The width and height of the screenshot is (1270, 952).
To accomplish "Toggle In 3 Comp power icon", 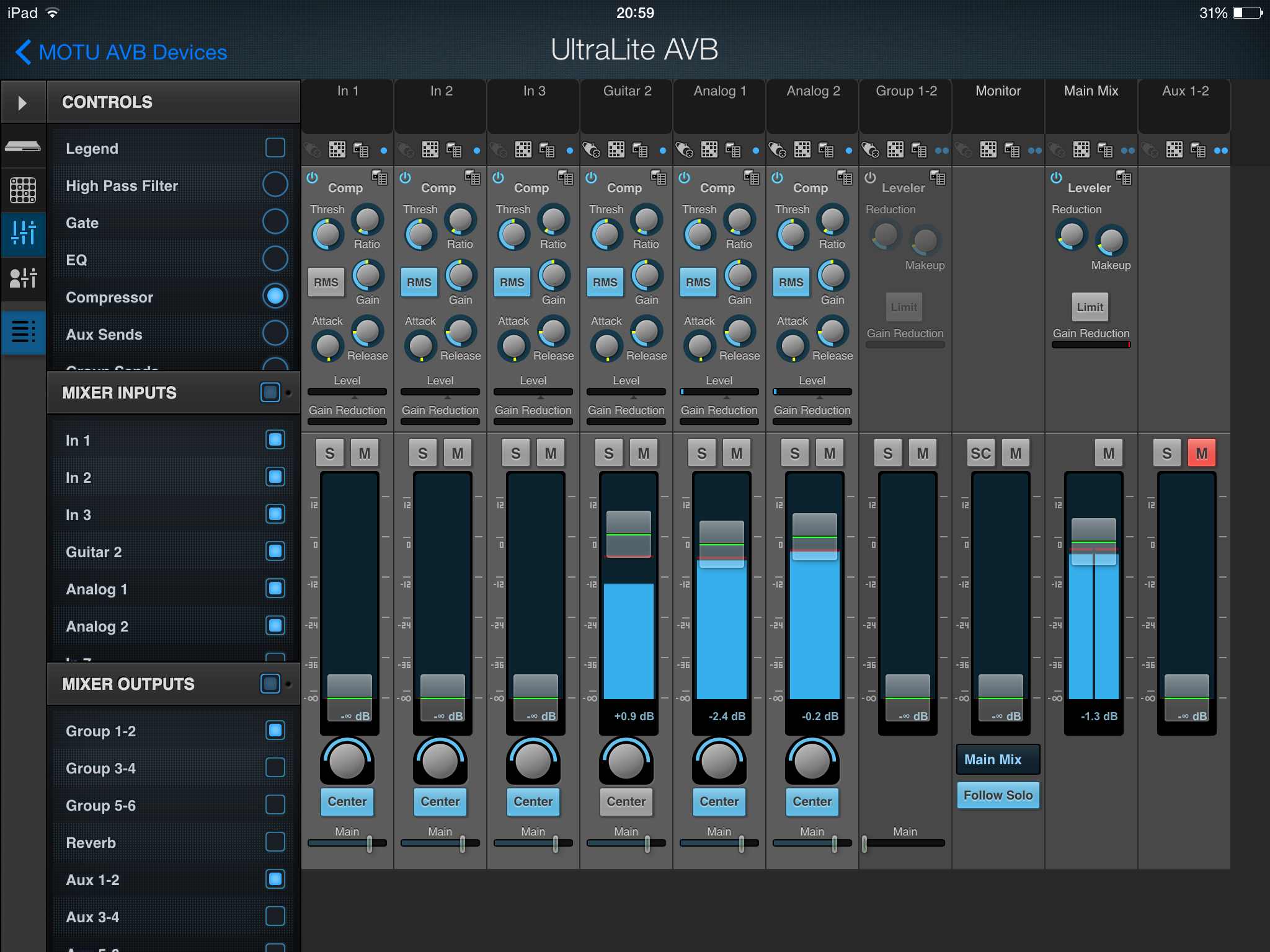I will pos(499,178).
